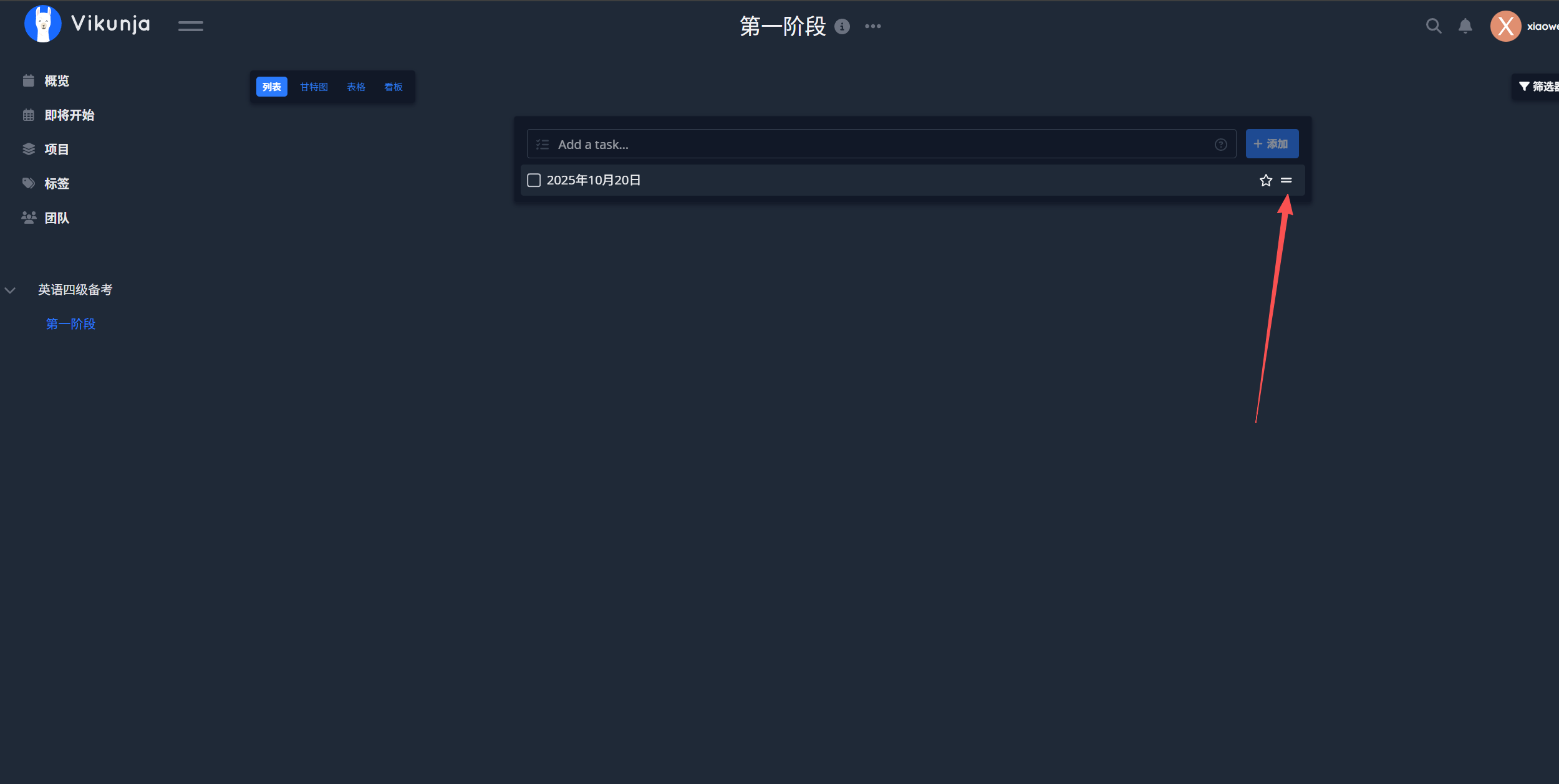Click the task drag handle icon
The width and height of the screenshot is (1559, 784).
(x=1286, y=181)
